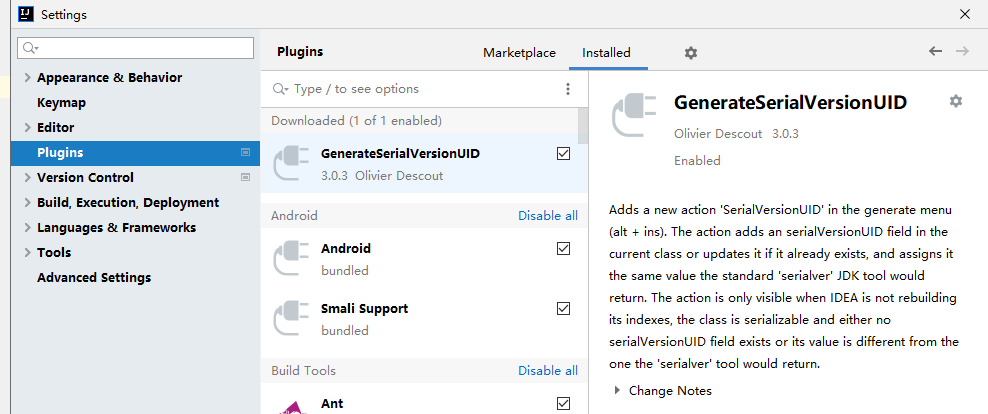The width and height of the screenshot is (988, 414).
Task: Open the plugin search options kebab menu
Action: click(x=568, y=89)
